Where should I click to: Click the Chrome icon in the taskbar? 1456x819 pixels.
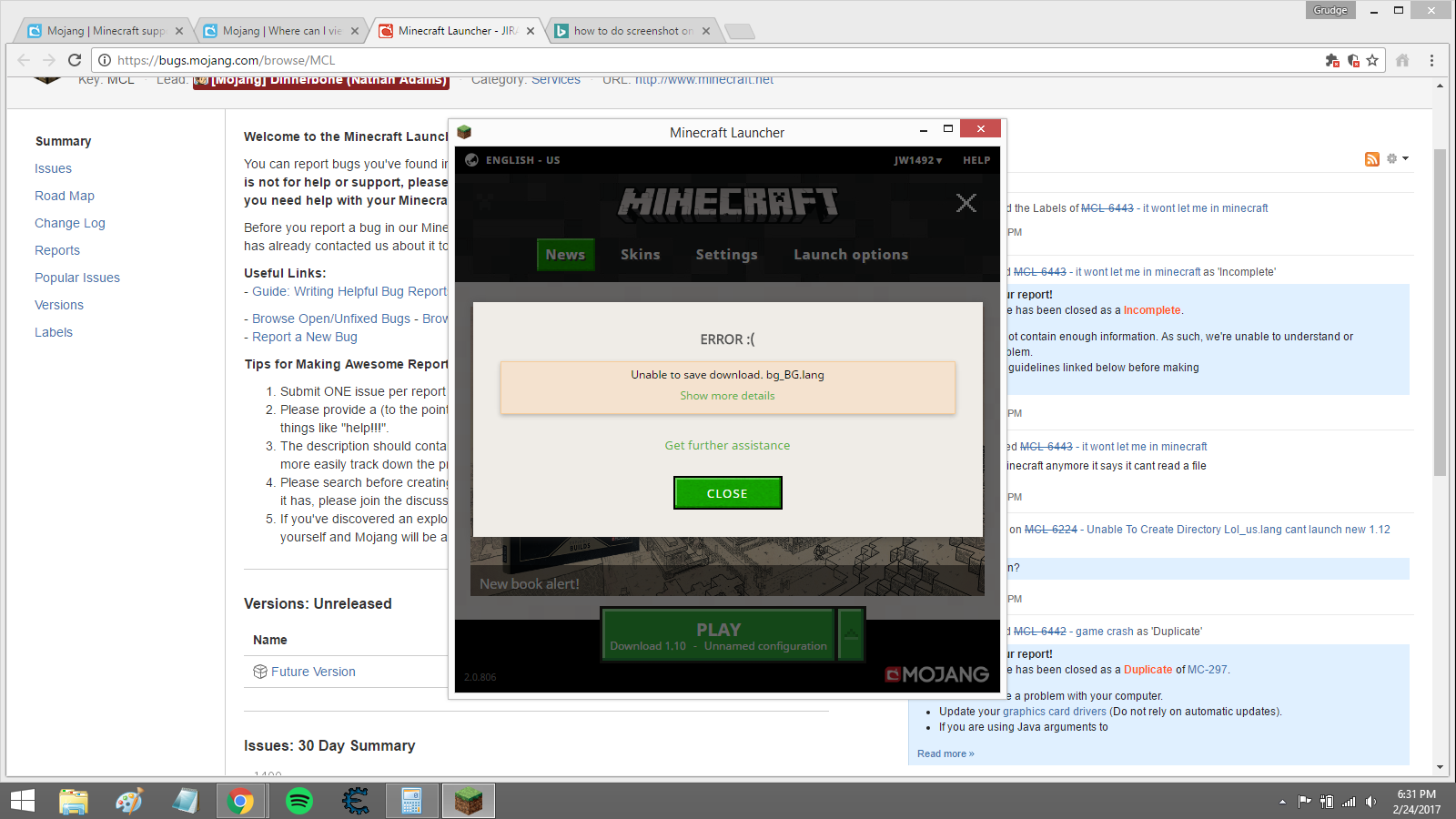pyautogui.click(x=240, y=801)
